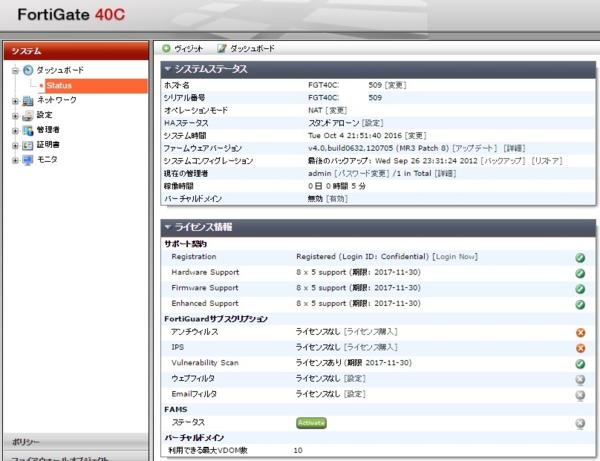Collapse the ライセンス情報 widget

tap(167, 227)
